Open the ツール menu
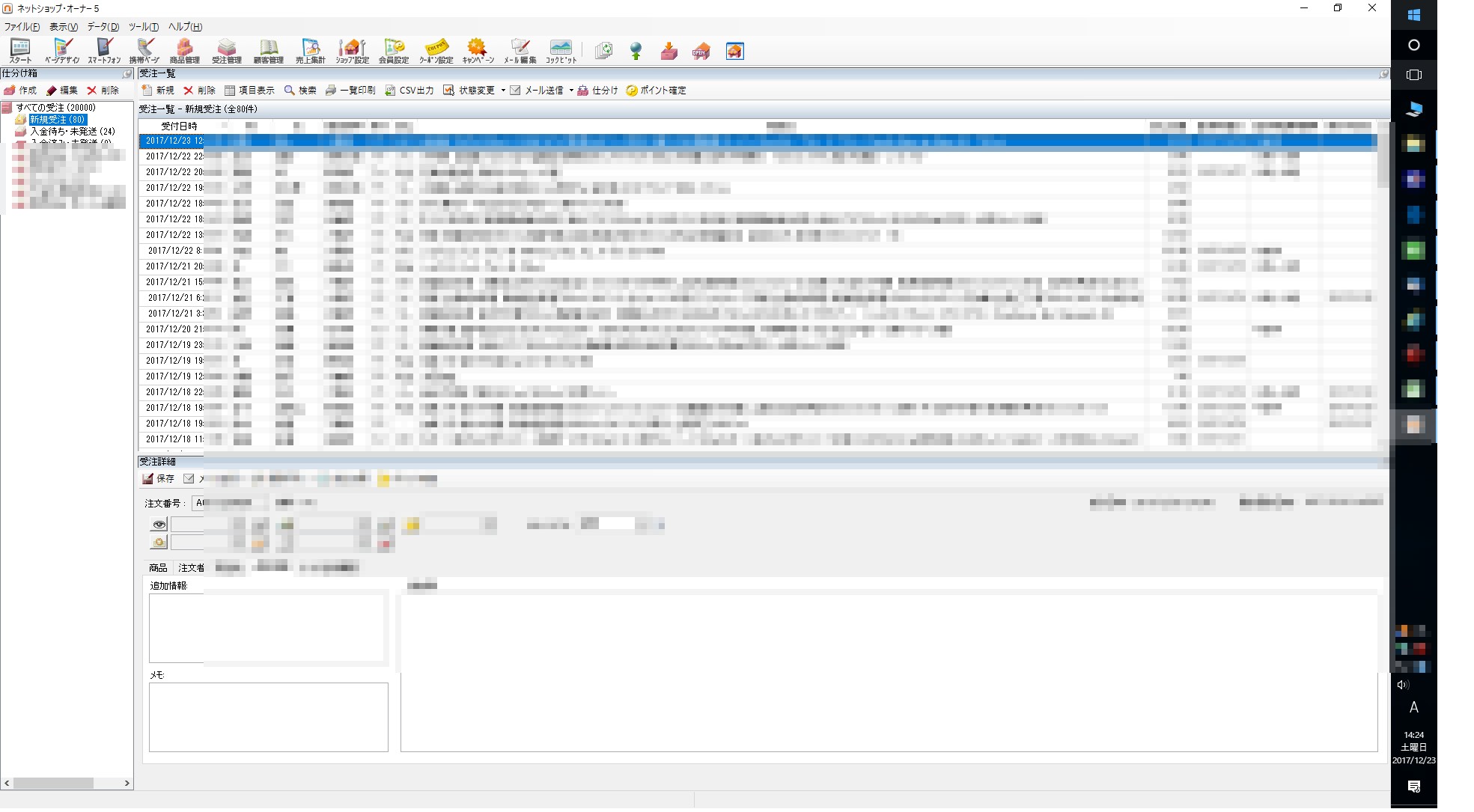Viewport: 1474px width, 812px height. 143,27
